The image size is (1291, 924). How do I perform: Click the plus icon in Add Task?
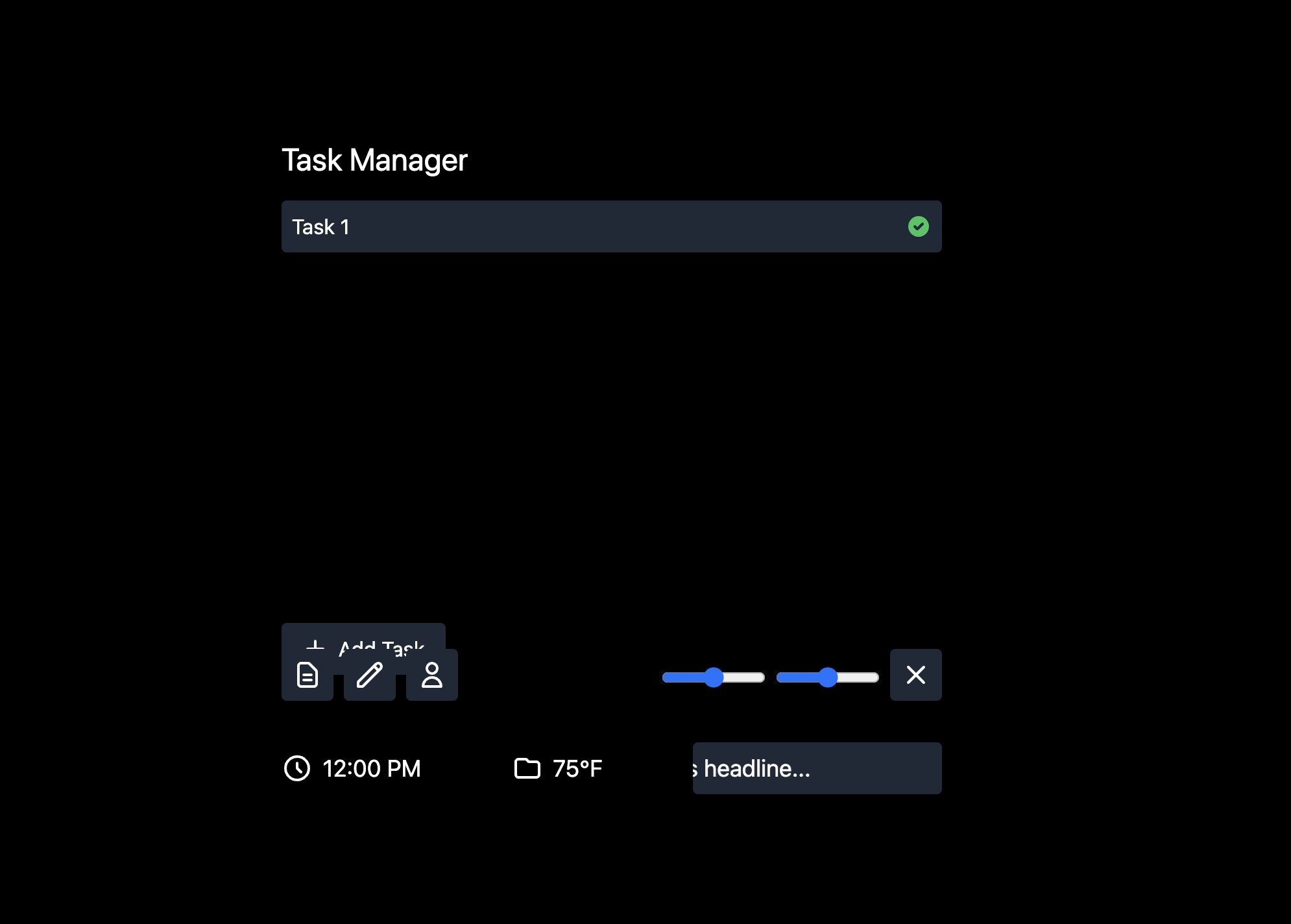click(x=315, y=644)
